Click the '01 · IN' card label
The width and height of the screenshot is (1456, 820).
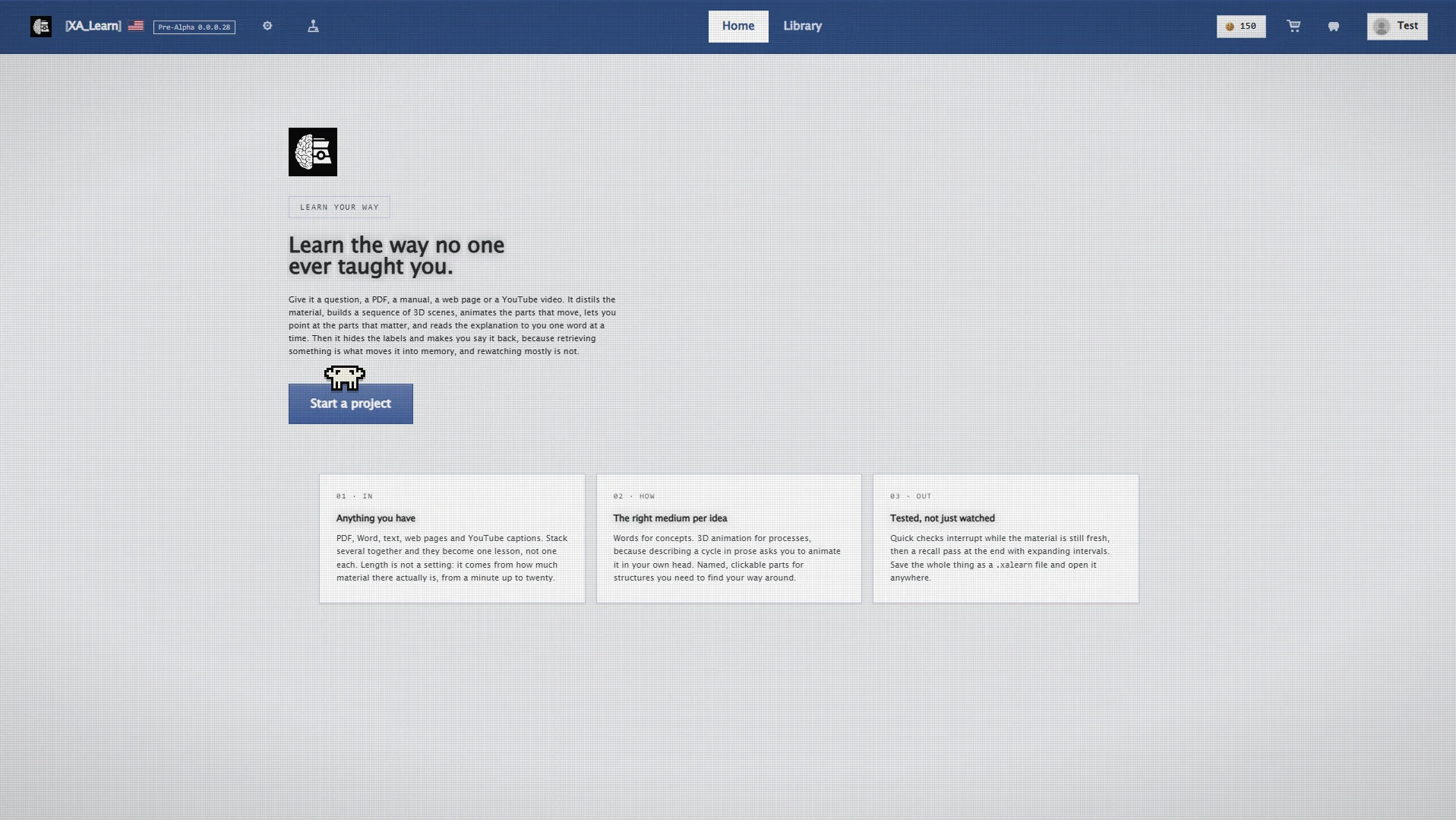click(x=355, y=496)
